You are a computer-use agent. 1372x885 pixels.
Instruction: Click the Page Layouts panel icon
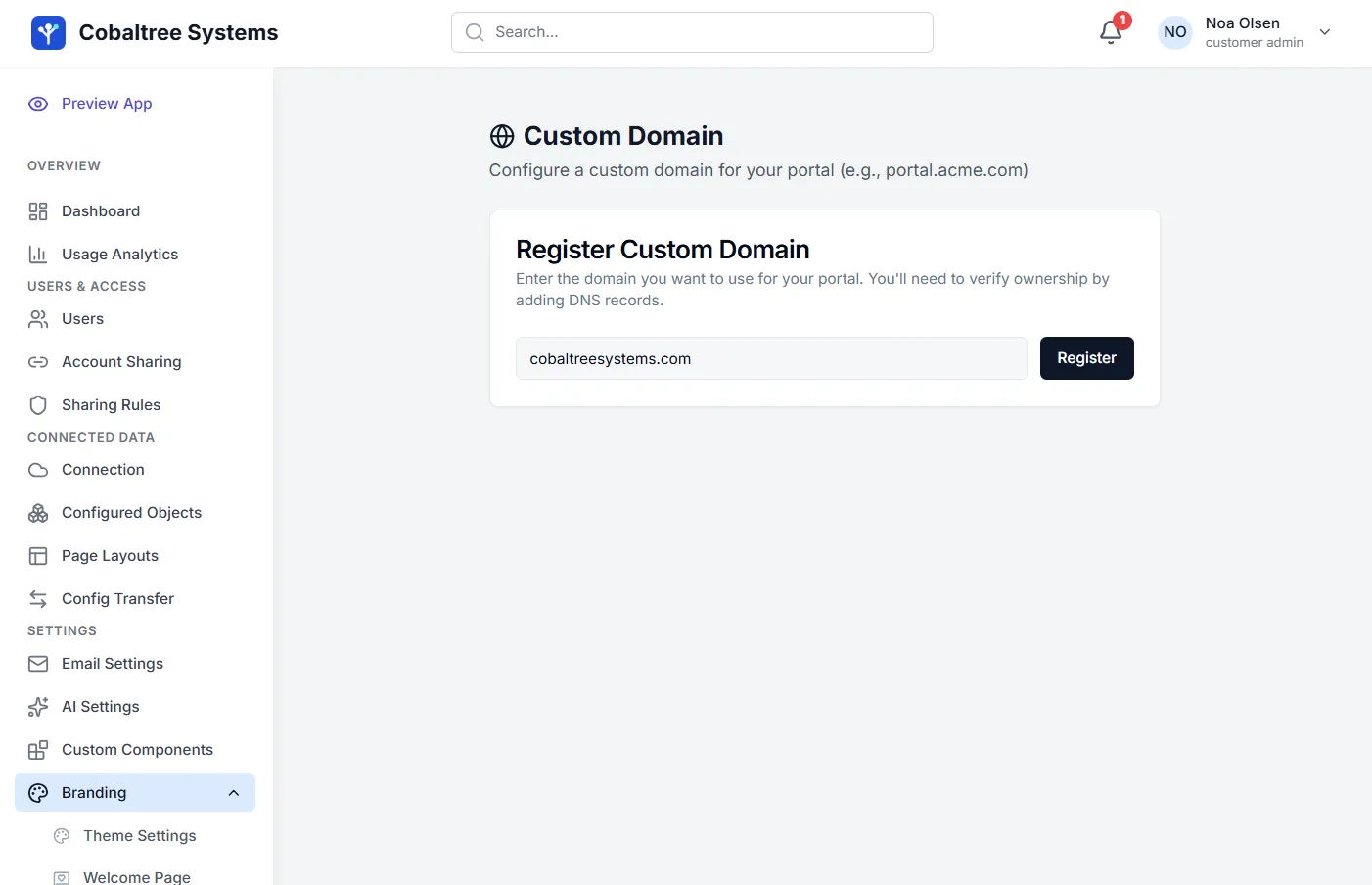pyautogui.click(x=38, y=556)
